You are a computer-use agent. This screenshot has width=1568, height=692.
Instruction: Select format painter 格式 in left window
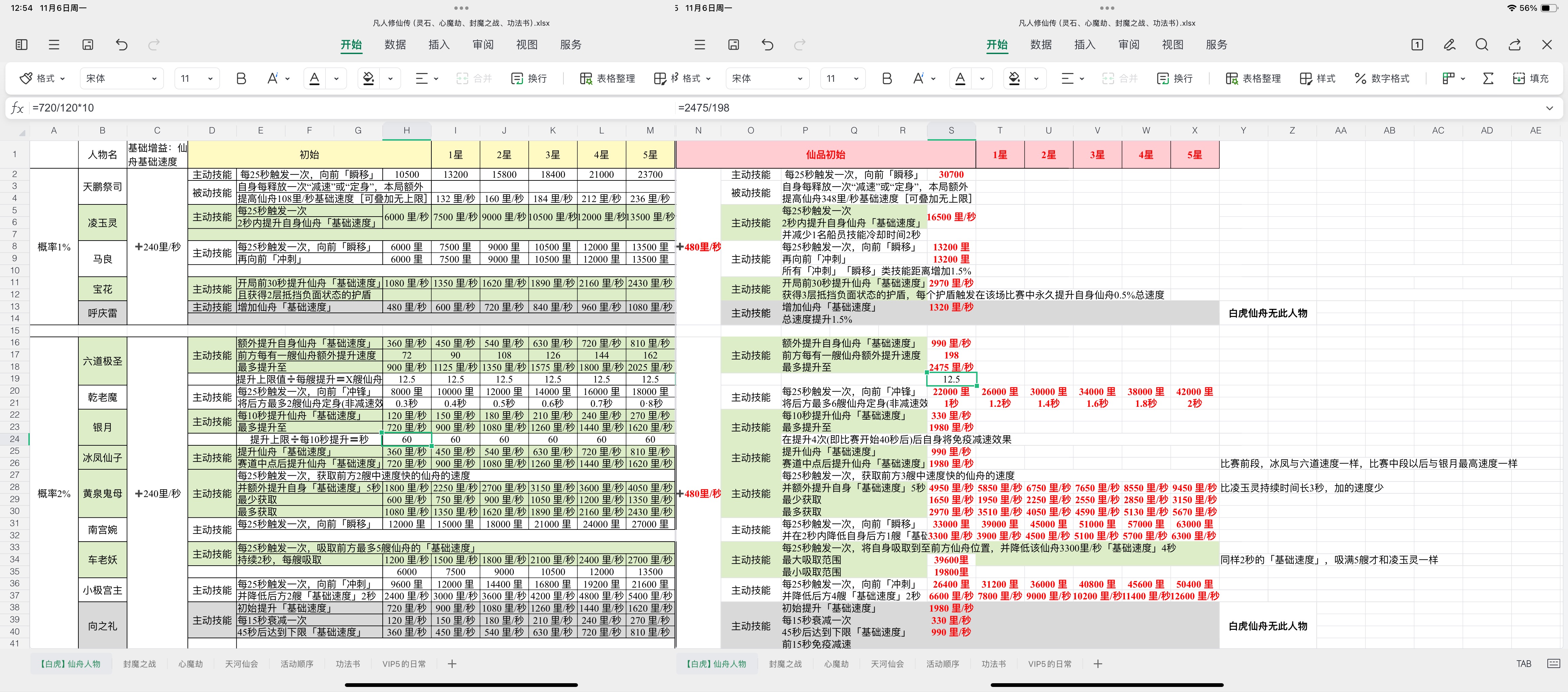tap(43, 78)
